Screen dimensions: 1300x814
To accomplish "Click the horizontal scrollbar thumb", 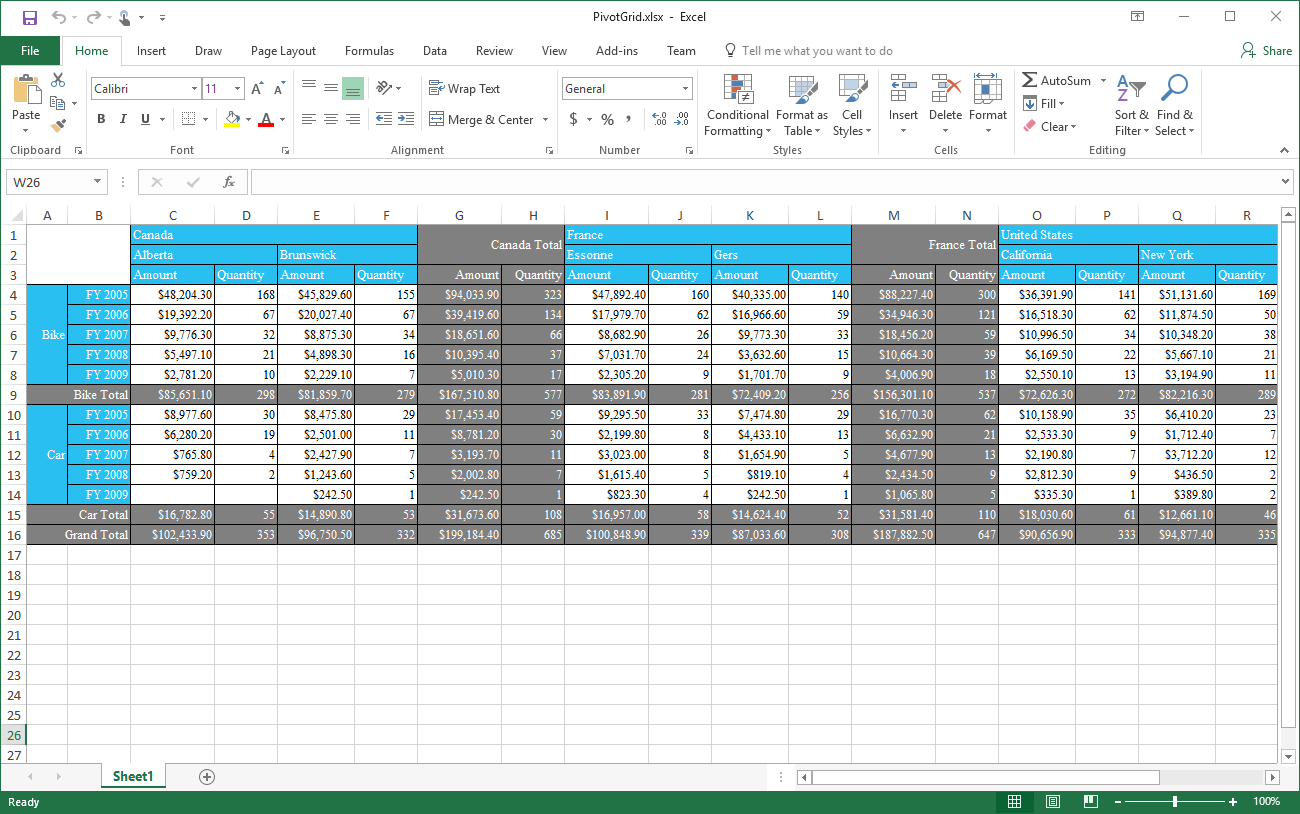I will [x=986, y=777].
